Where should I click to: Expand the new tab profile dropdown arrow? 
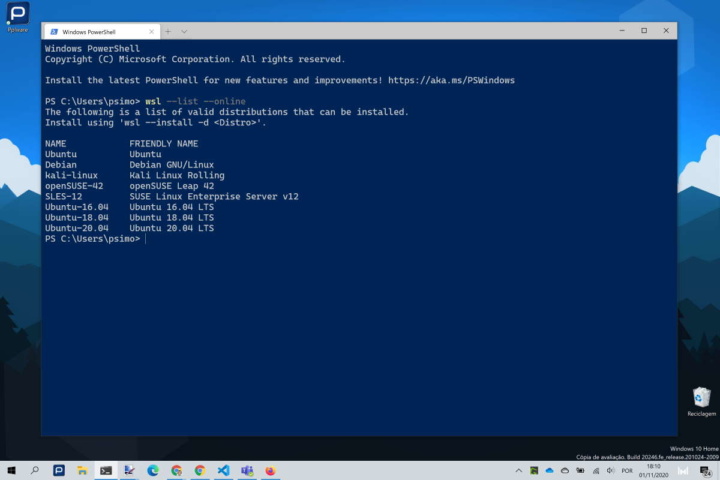182,31
